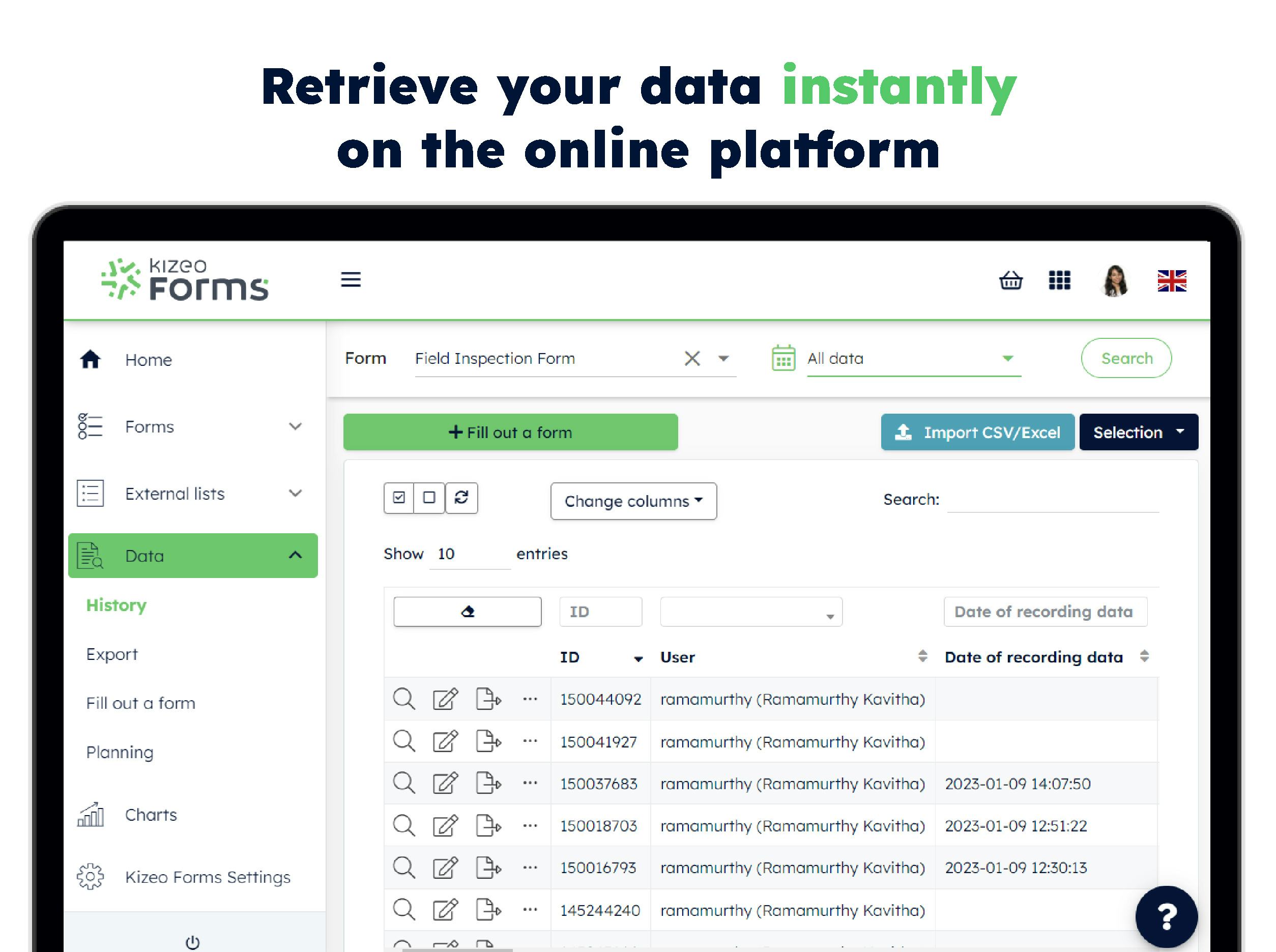Open the hamburger menu beside the logo
The width and height of the screenshot is (1276, 952).
351,279
